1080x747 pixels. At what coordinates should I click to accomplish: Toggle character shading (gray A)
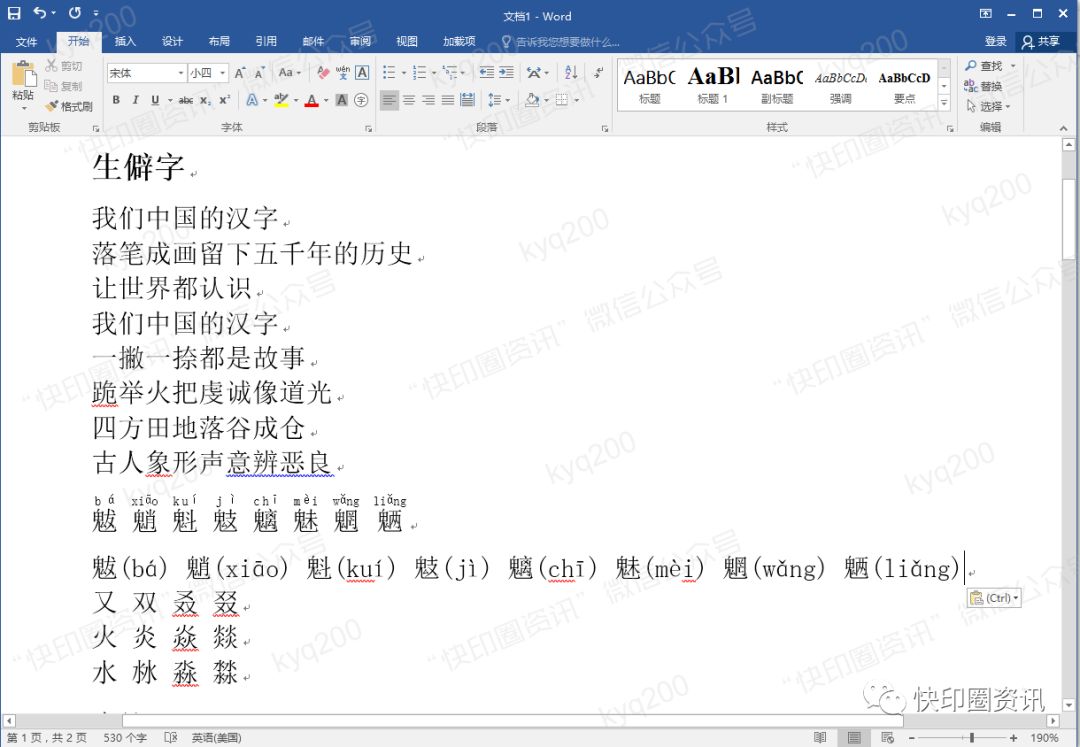coord(342,100)
